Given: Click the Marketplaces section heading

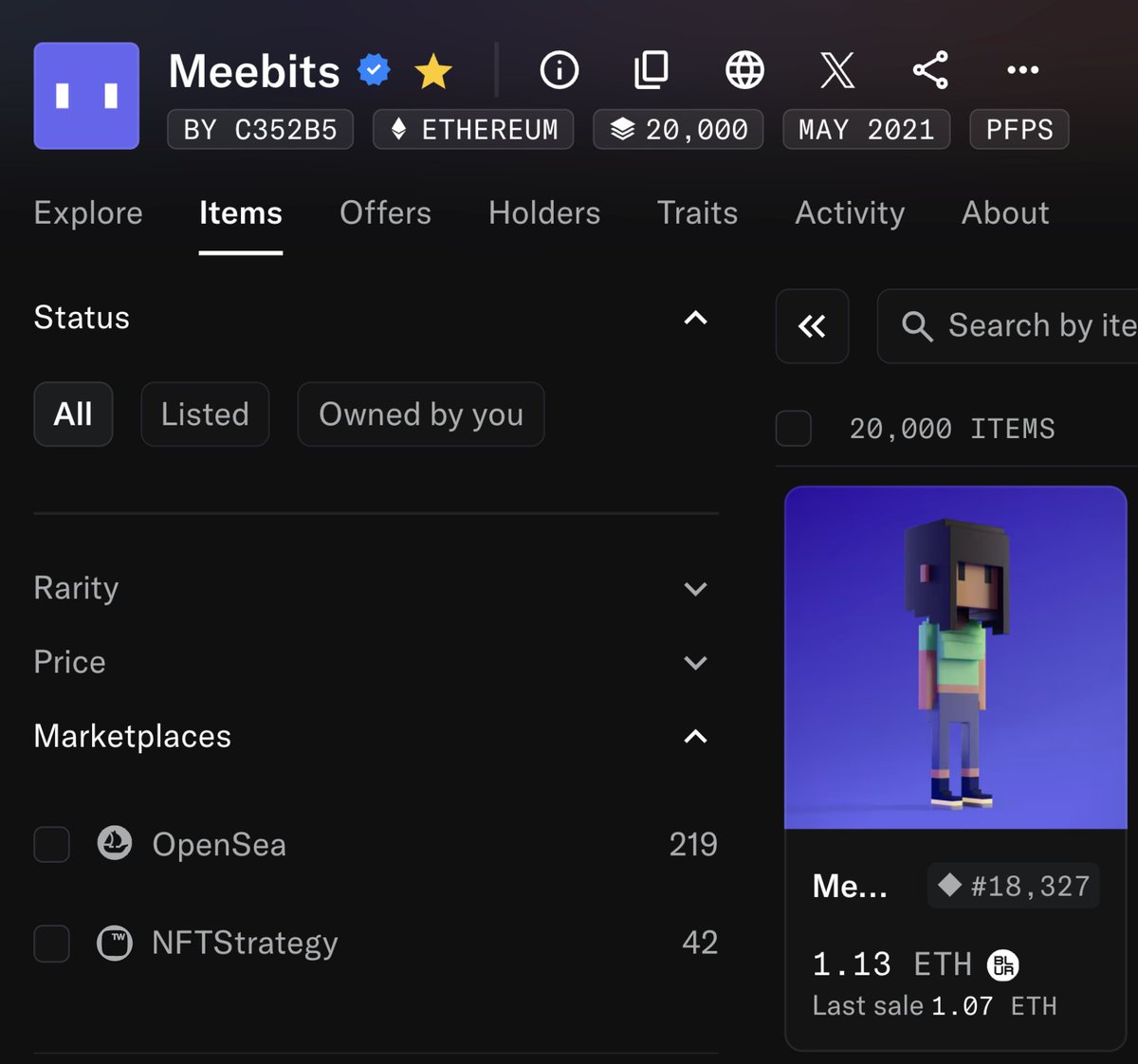Looking at the screenshot, I should pyautogui.click(x=132, y=736).
